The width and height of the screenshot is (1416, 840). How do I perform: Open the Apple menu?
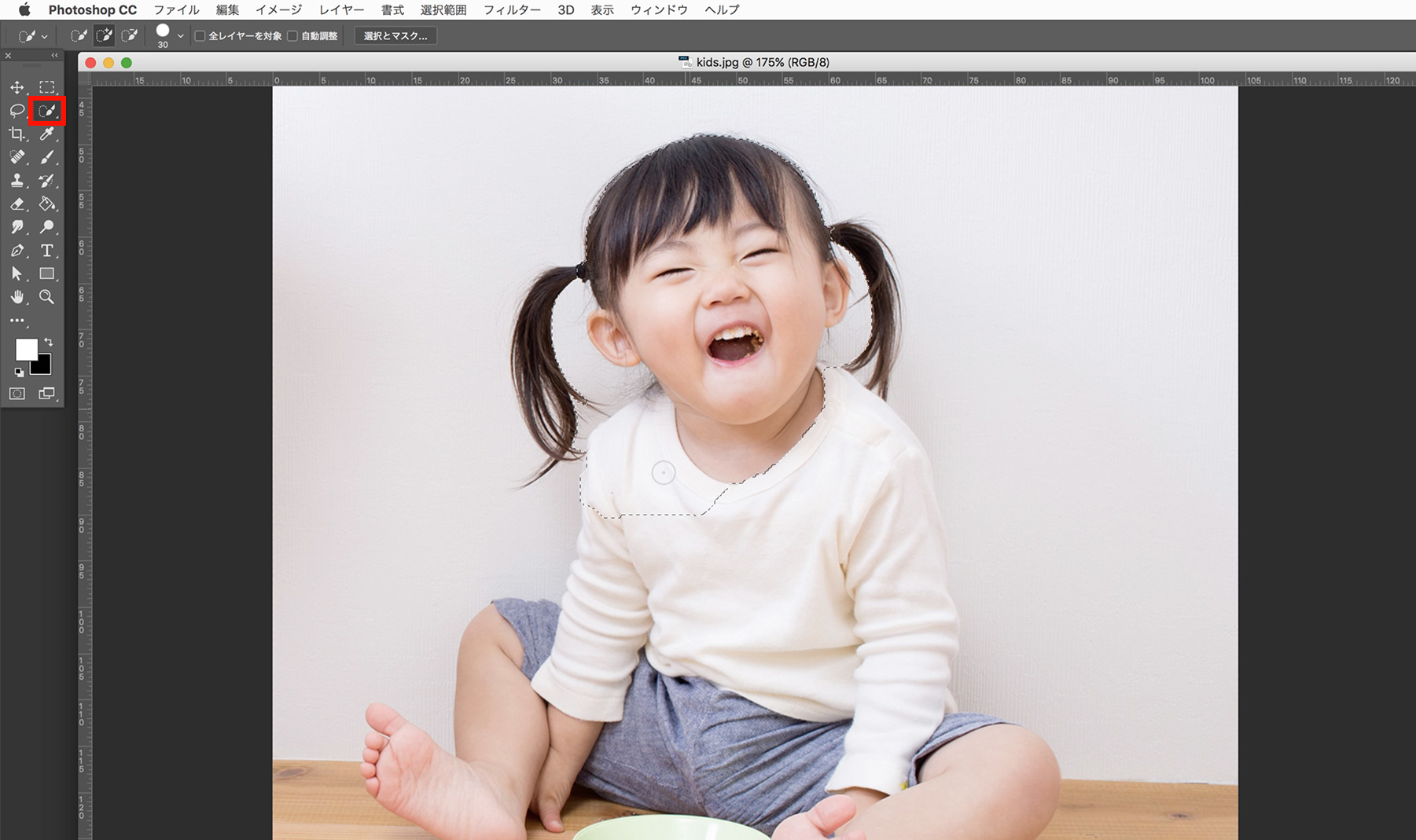24,9
